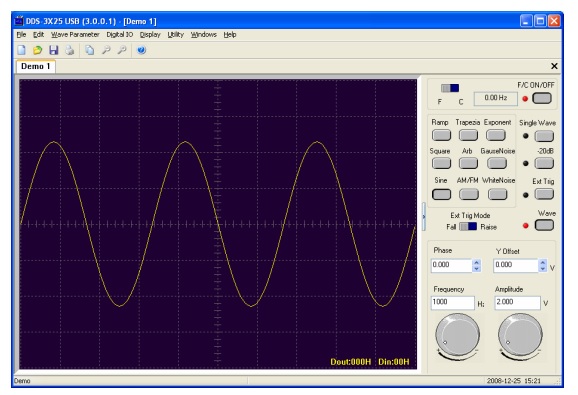Screen dimensions: 578x395
Task: Collapse the side panel with splitter arrow
Action: [424, 216]
